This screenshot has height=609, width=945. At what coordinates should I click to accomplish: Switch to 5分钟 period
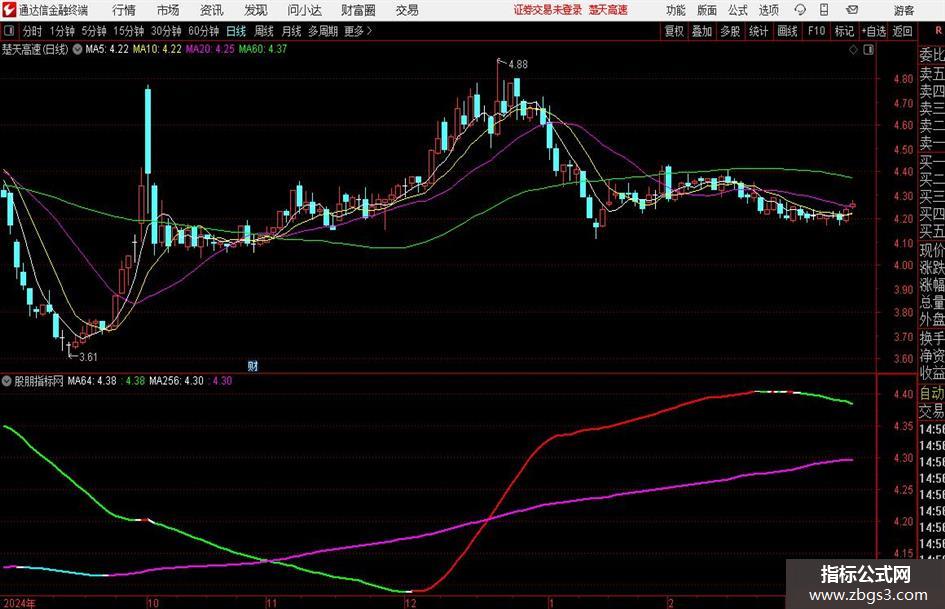[94, 31]
